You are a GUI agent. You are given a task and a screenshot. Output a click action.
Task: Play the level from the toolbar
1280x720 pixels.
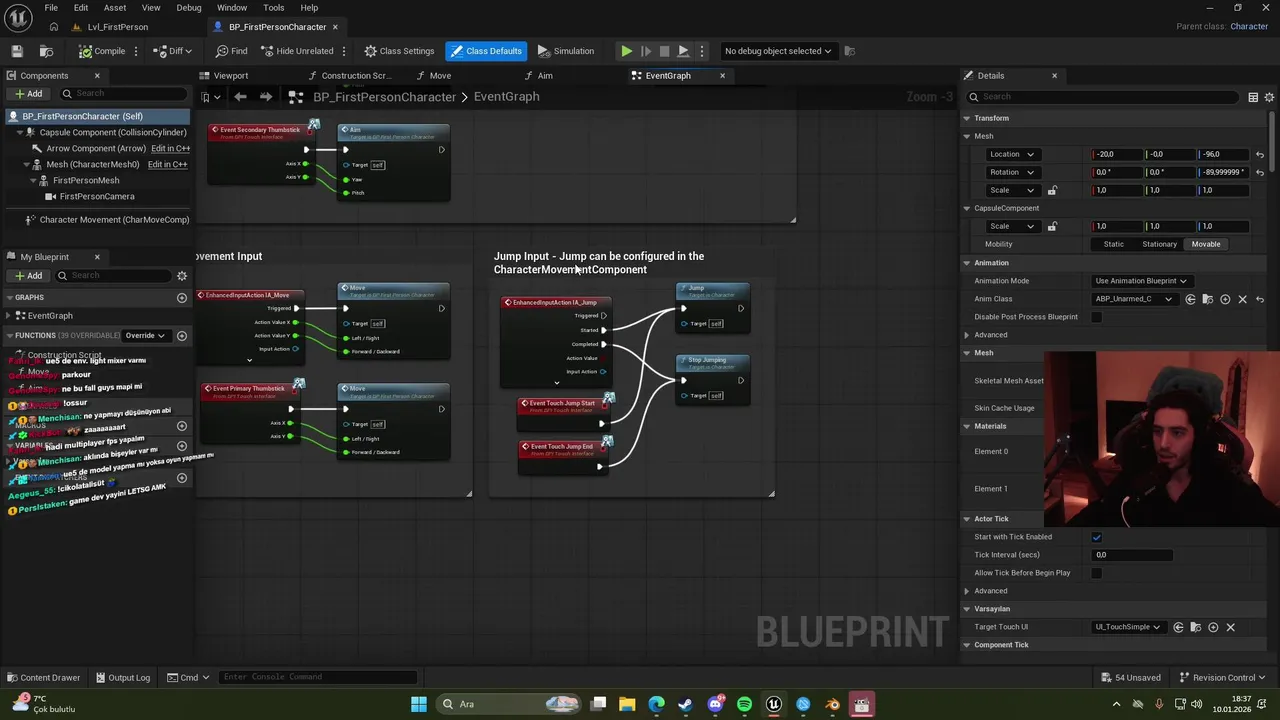tap(626, 51)
